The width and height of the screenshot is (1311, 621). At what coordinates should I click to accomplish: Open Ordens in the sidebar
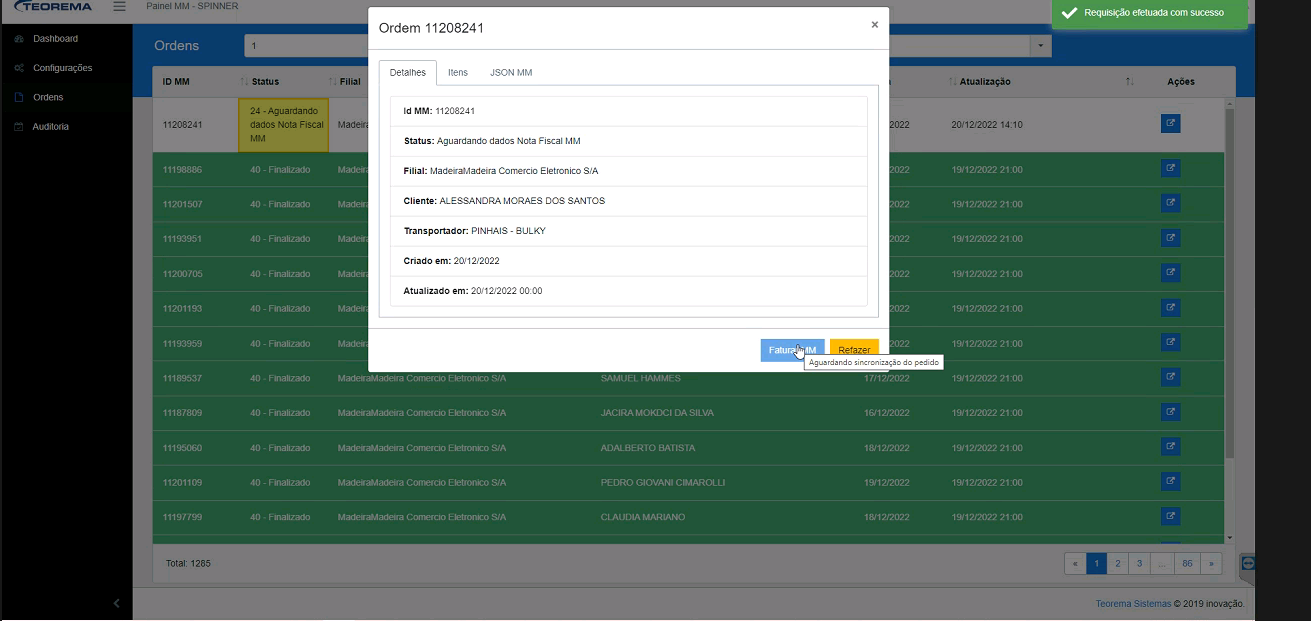[48, 97]
